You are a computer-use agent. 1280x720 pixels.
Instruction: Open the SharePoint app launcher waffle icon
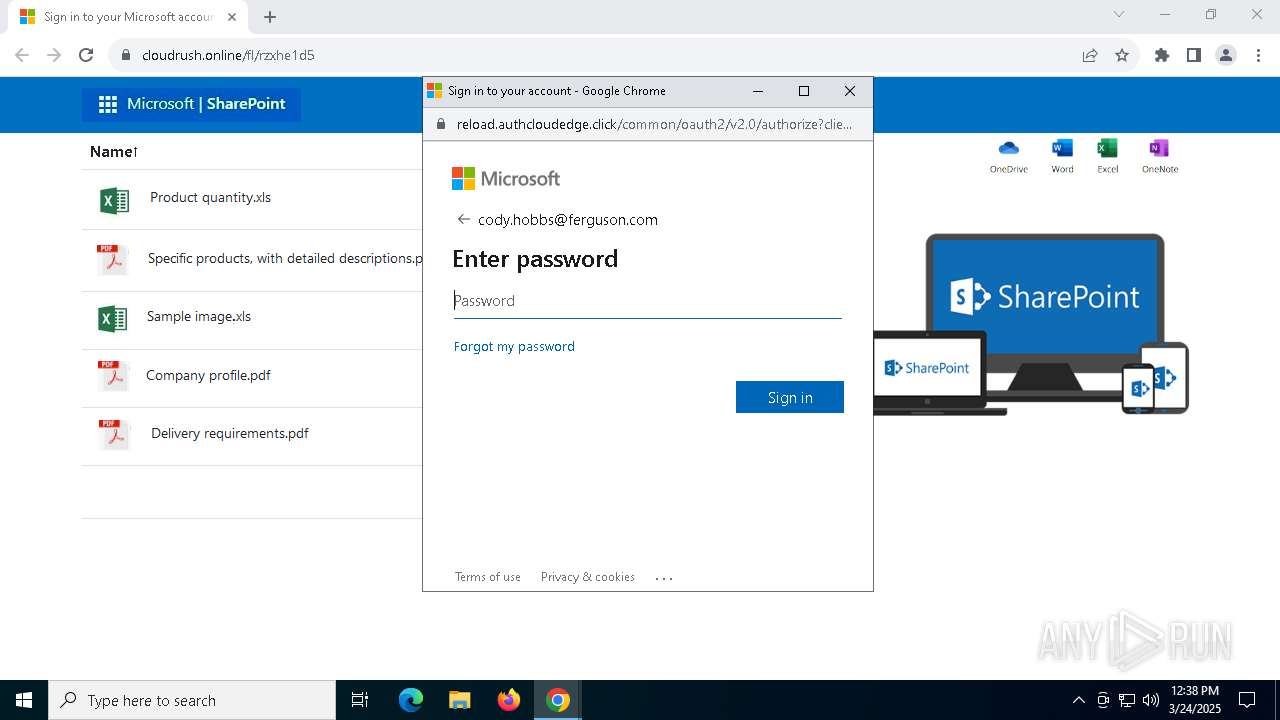click(x=108, y=104)
